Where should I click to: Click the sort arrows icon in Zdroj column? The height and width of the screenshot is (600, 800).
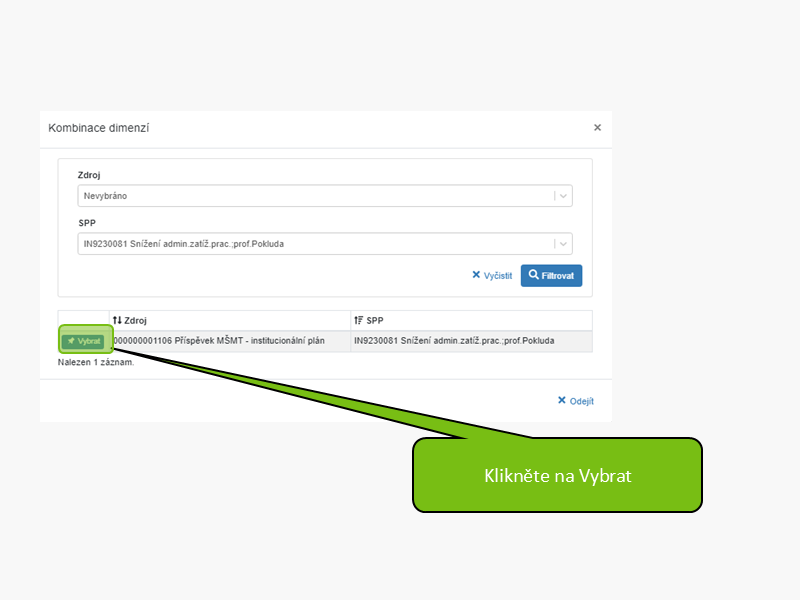pyautogui.click(x=117, y=320)
